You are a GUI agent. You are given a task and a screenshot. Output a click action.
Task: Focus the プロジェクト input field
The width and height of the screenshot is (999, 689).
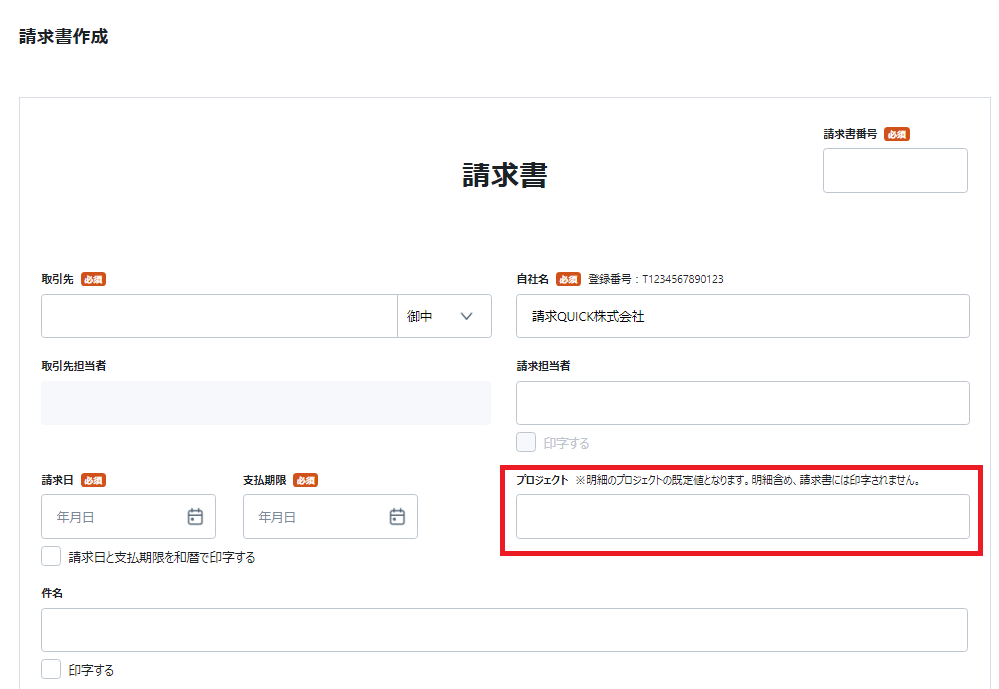pyautogui.click(x=743, y=516)
